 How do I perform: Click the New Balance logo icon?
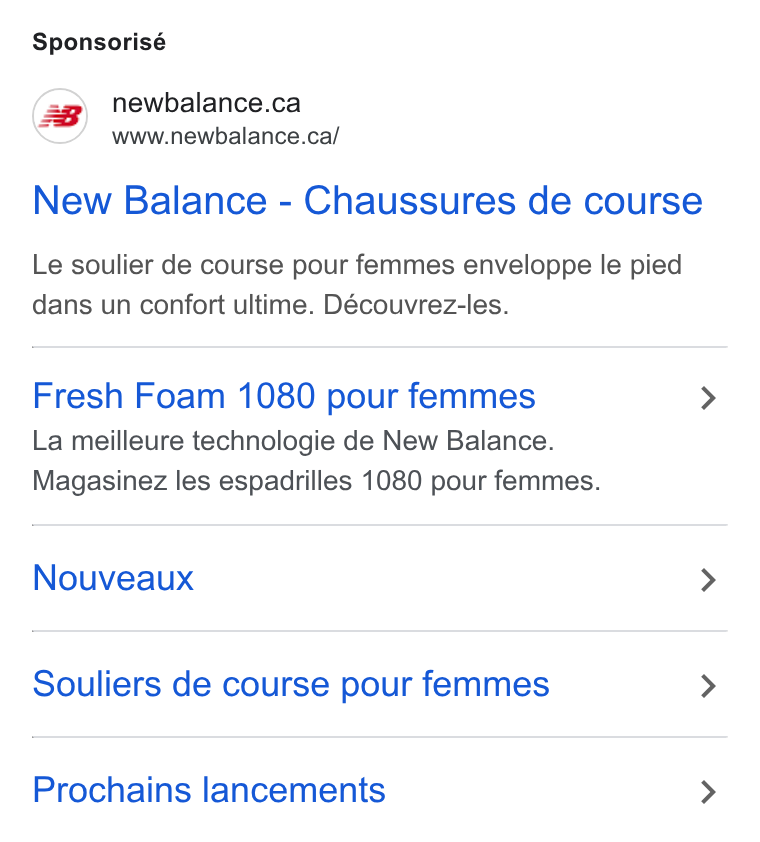[60, 116]
